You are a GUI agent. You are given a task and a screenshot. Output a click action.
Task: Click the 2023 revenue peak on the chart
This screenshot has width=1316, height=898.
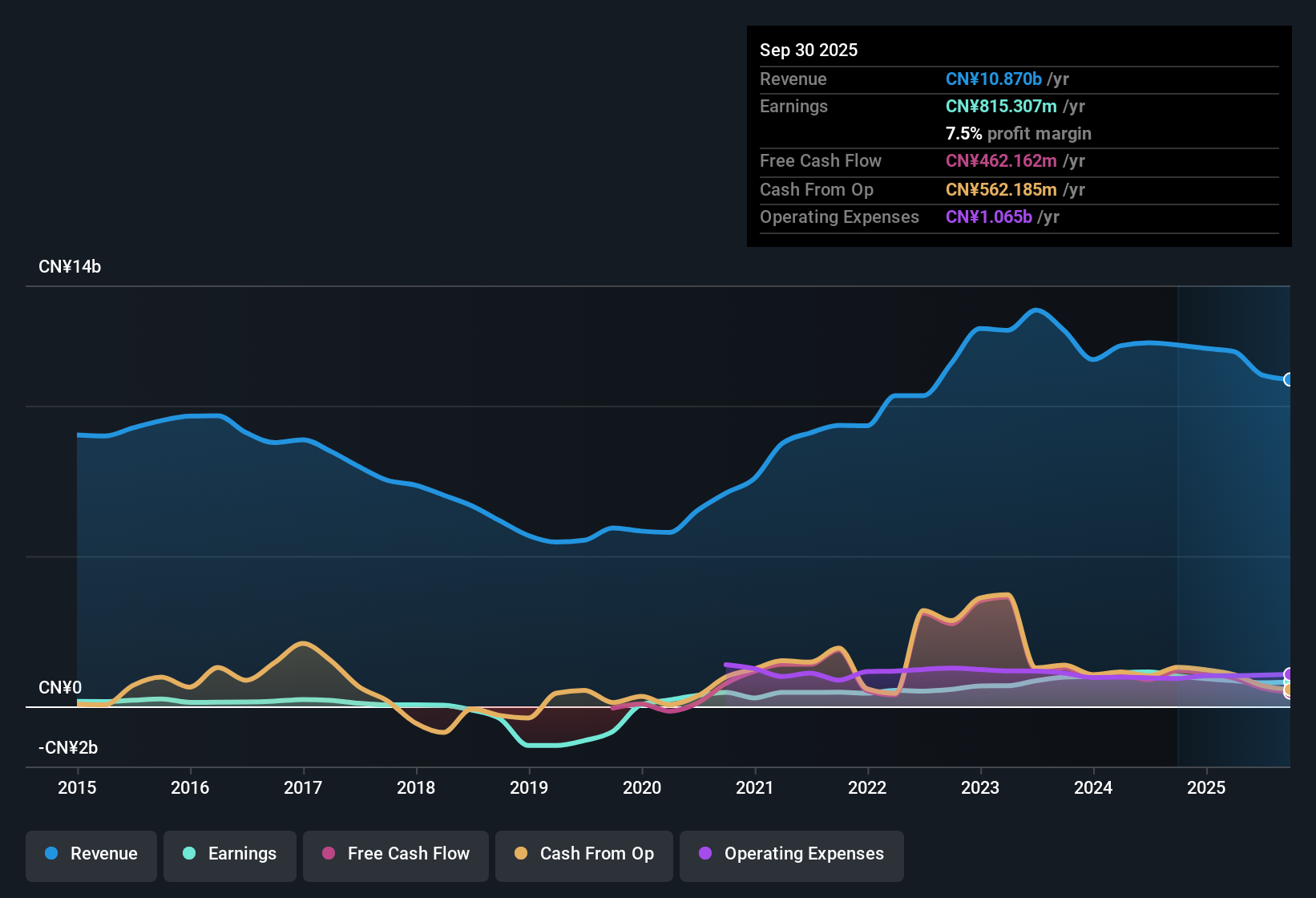[1038, 311]
